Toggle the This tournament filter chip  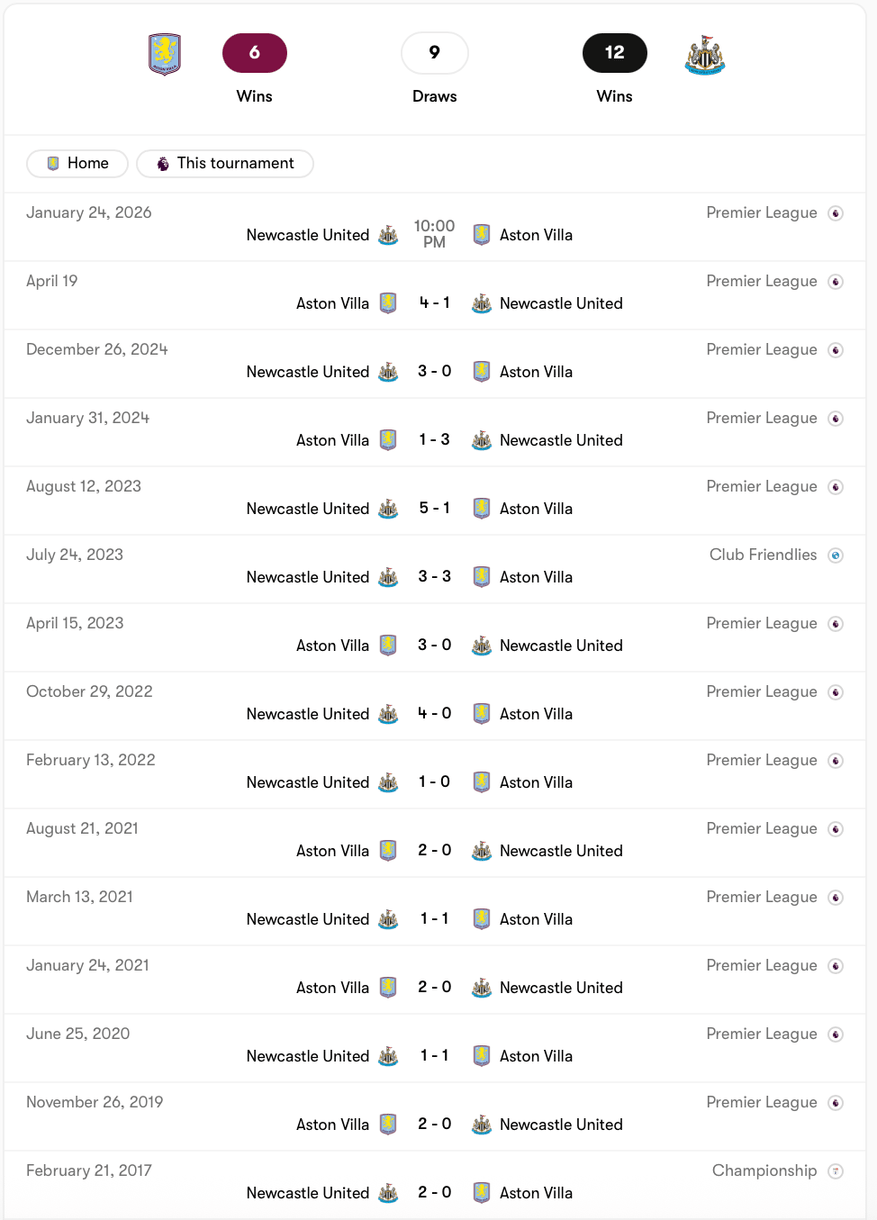225,163
